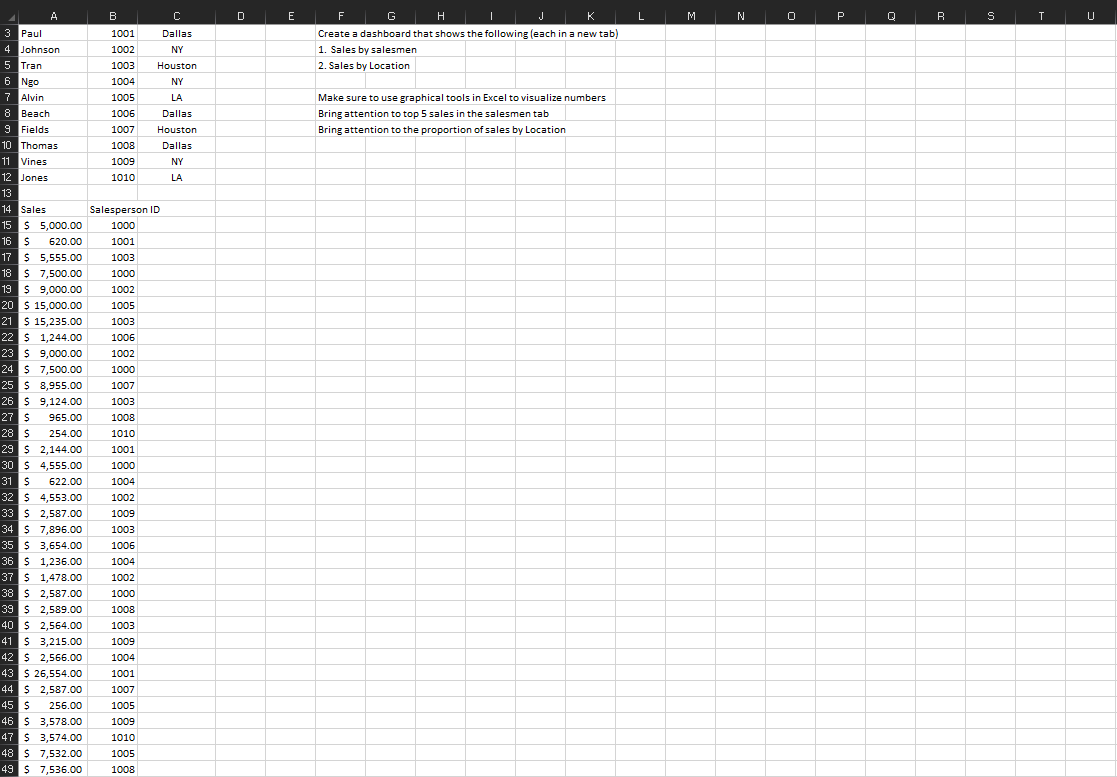Select column F header
The width and height of the screenshot is (1117, 777).
click(341, 15)
